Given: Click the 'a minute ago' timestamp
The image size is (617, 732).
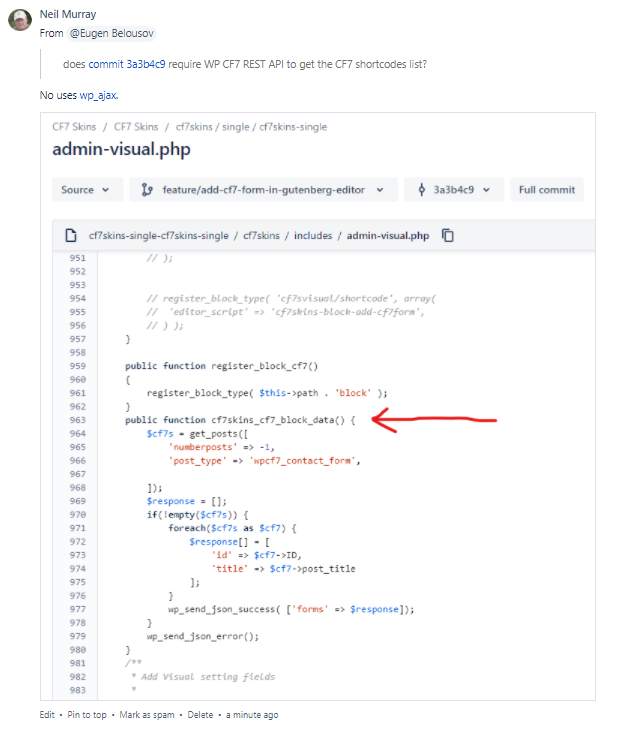Looking at the screenshot, I should pyautogui.click(x=252, y=715).
